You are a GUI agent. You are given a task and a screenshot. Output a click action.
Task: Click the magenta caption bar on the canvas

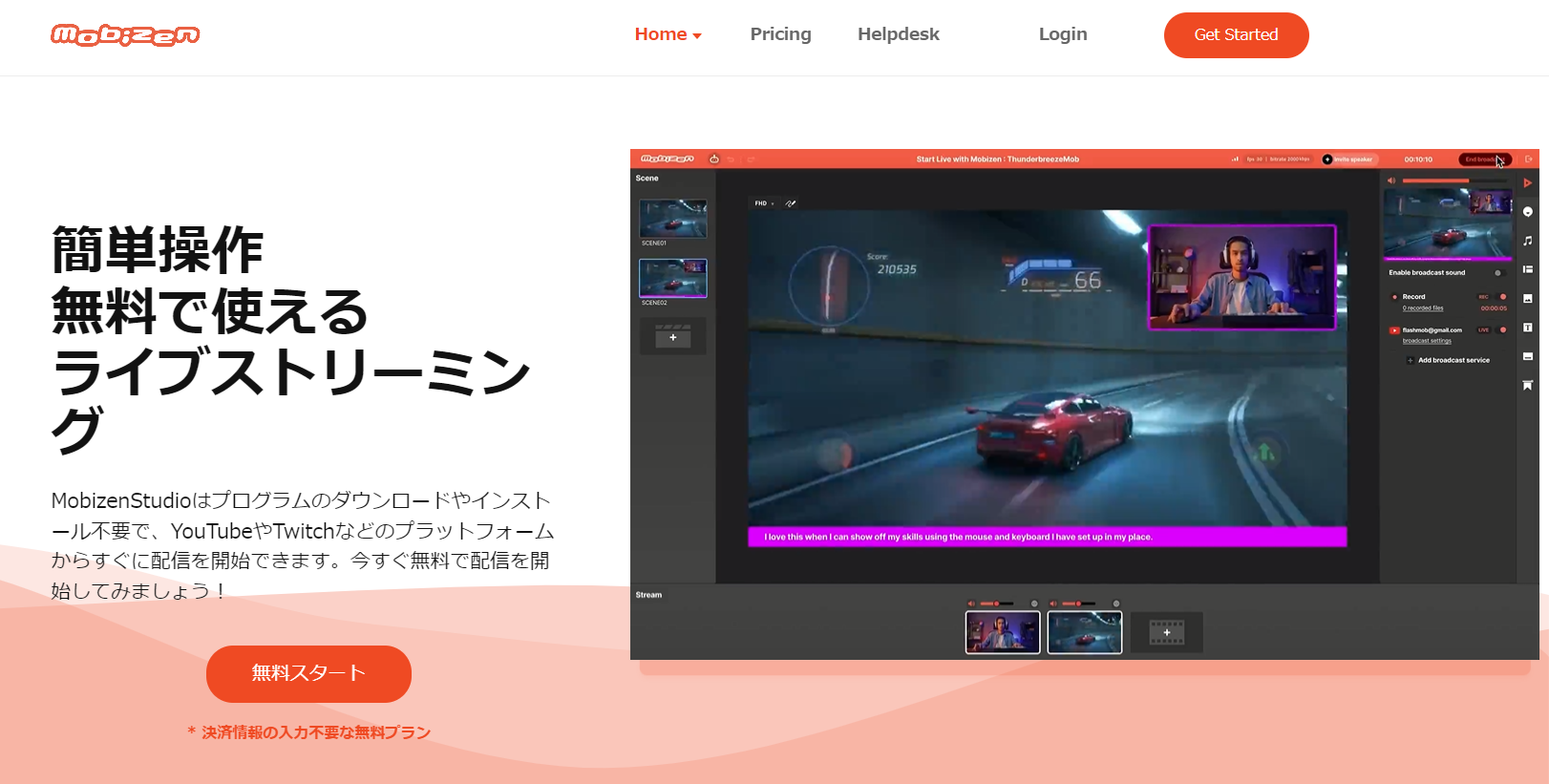1048,537
